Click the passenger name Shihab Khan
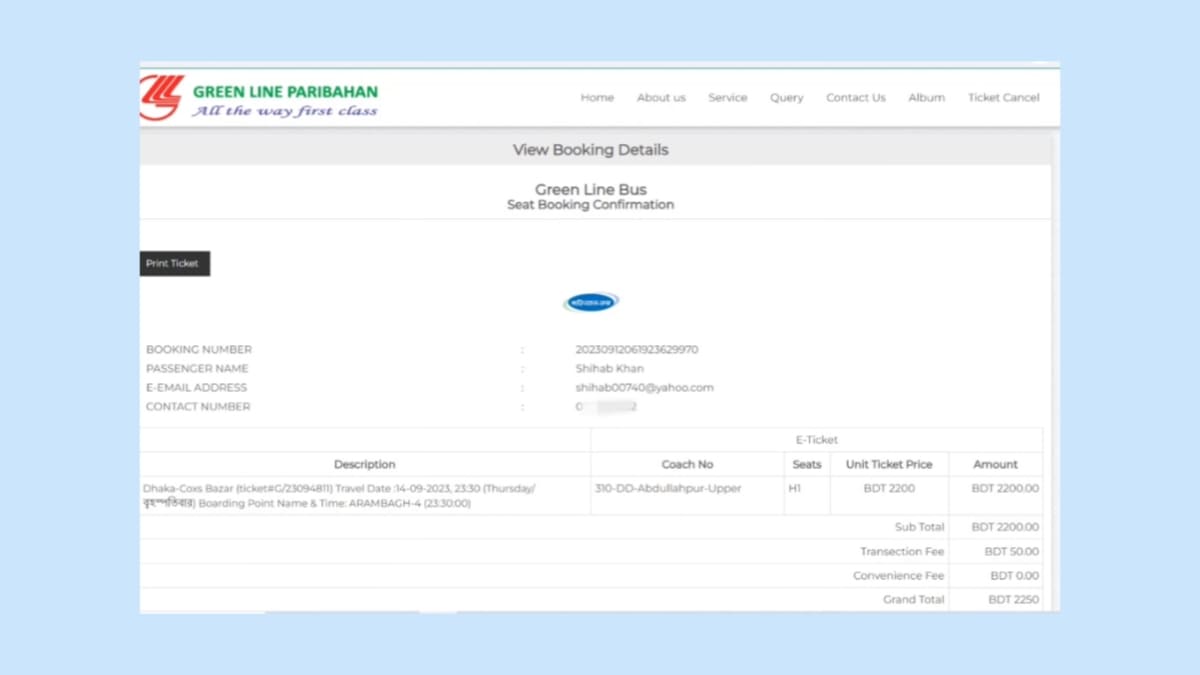Viewport: 1200px width, 675px height. point(609,369)
